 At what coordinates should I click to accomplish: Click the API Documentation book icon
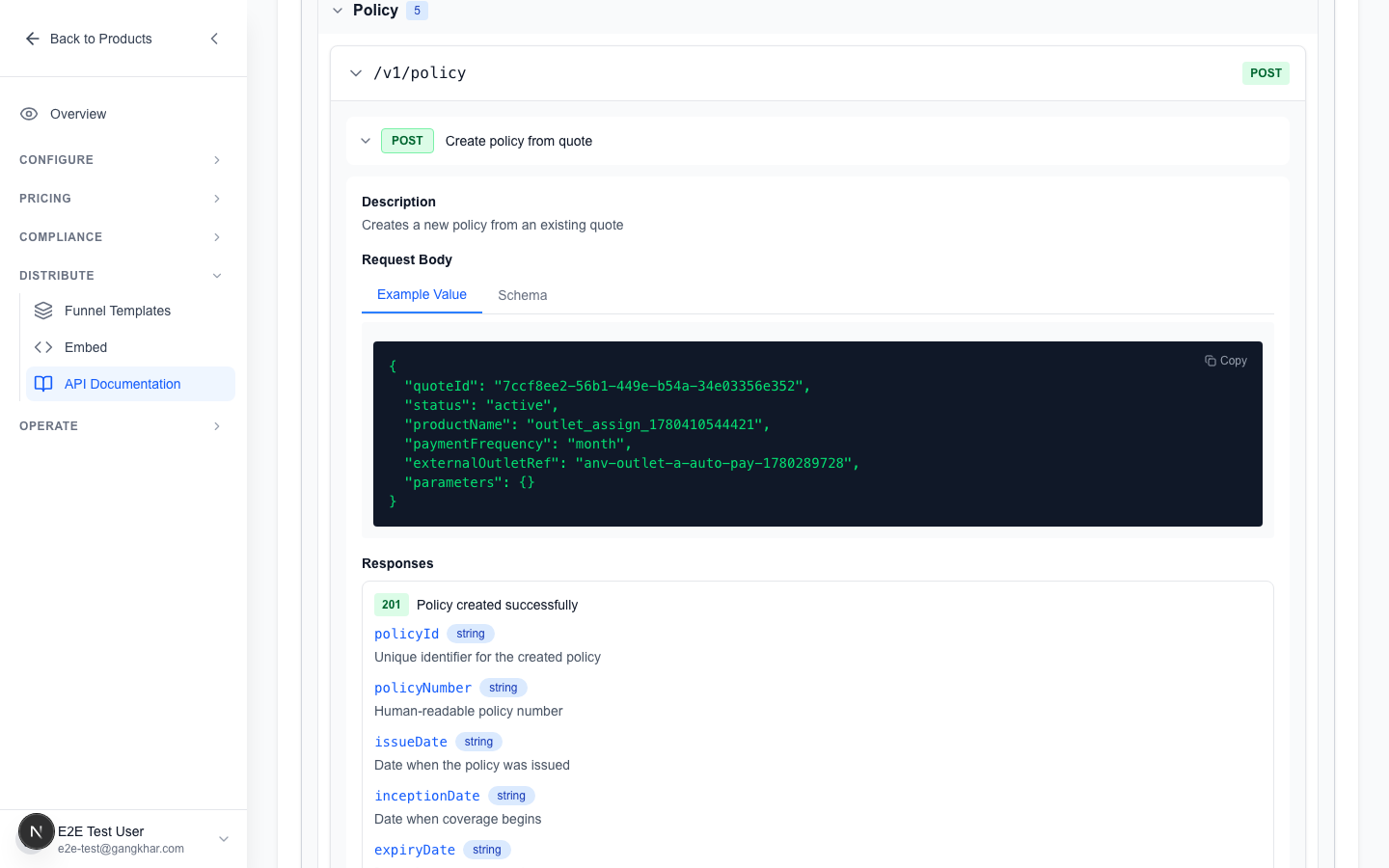(x=43, y=384)
